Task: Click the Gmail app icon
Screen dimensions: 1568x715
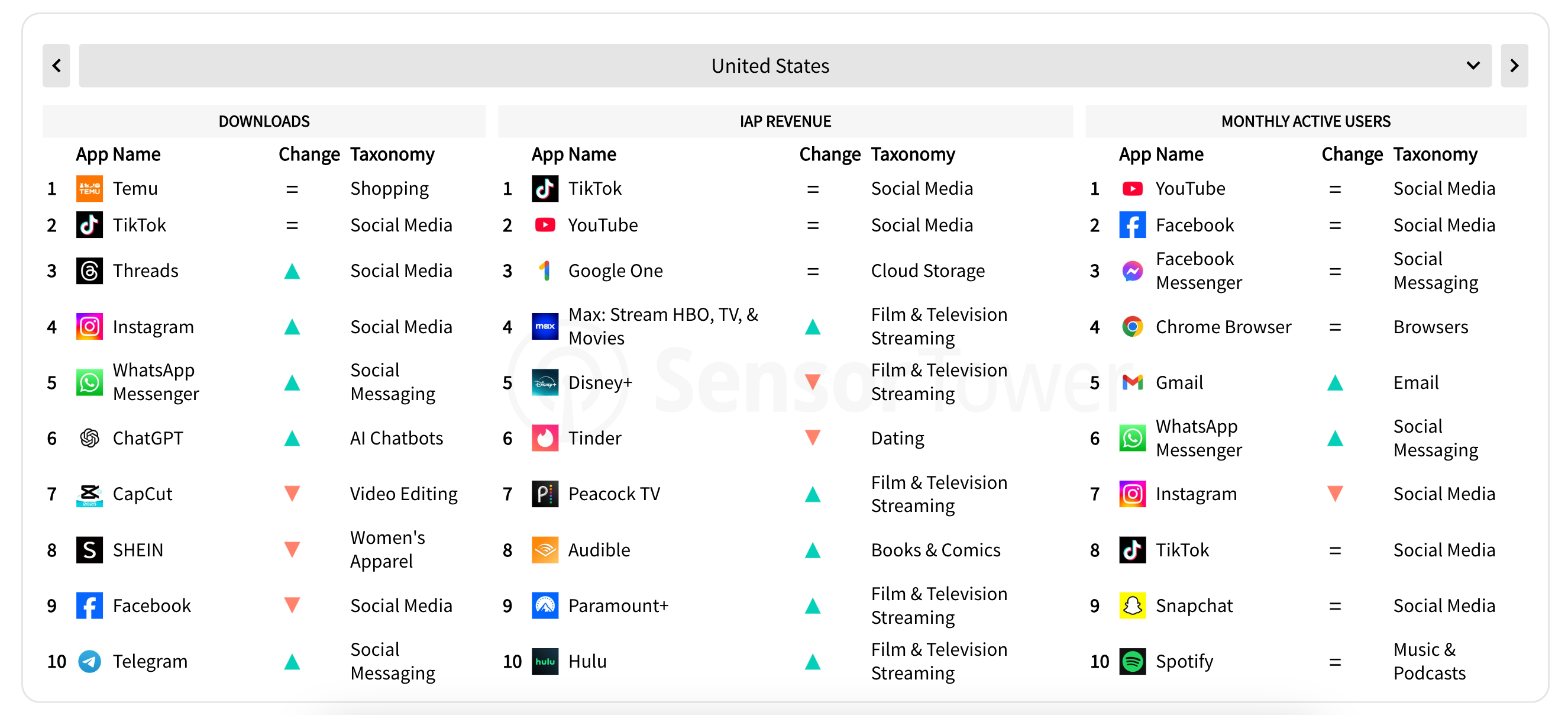Action: (1132, 382)
